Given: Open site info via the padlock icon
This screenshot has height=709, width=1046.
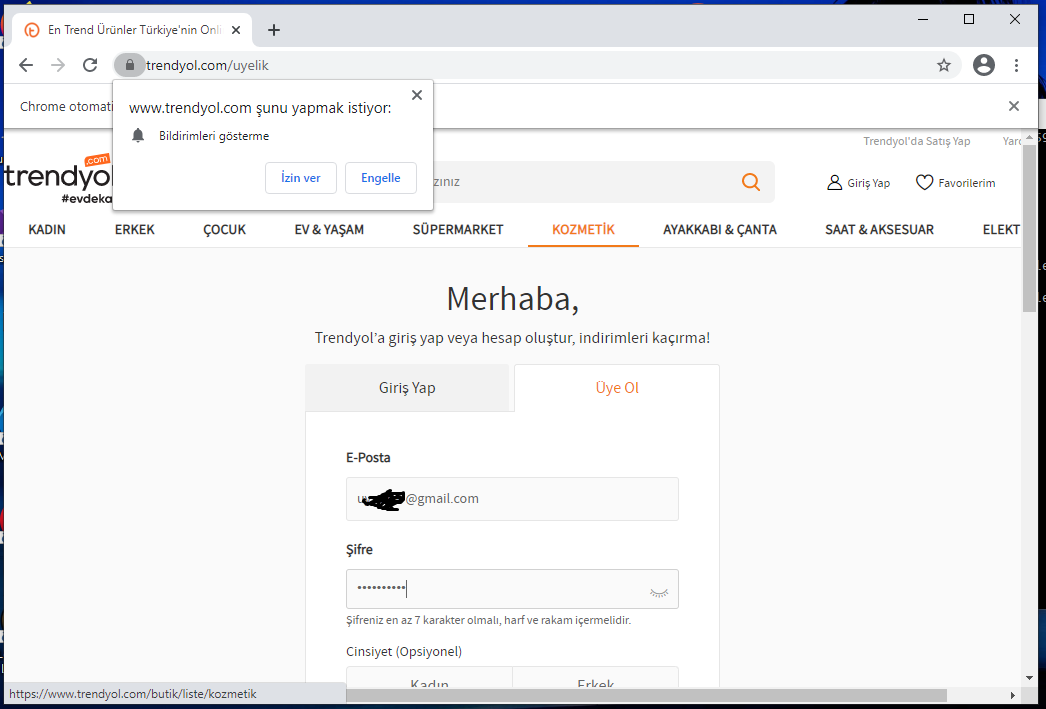Looking at the screenshot, I should pyautogui.click(x=130, y=65).
